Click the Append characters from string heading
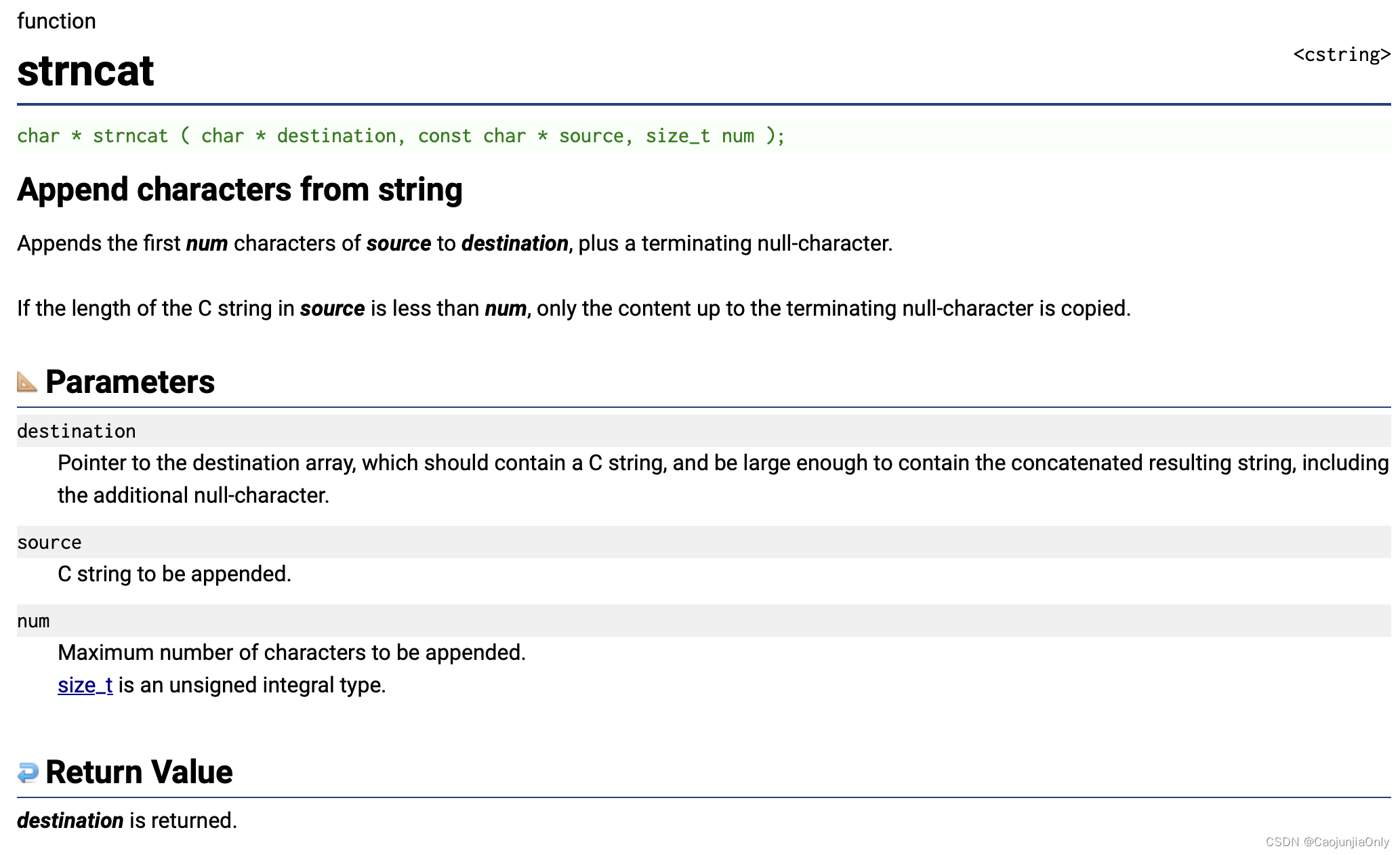The height and width of the screenshot is (855, 1400). 240,190
